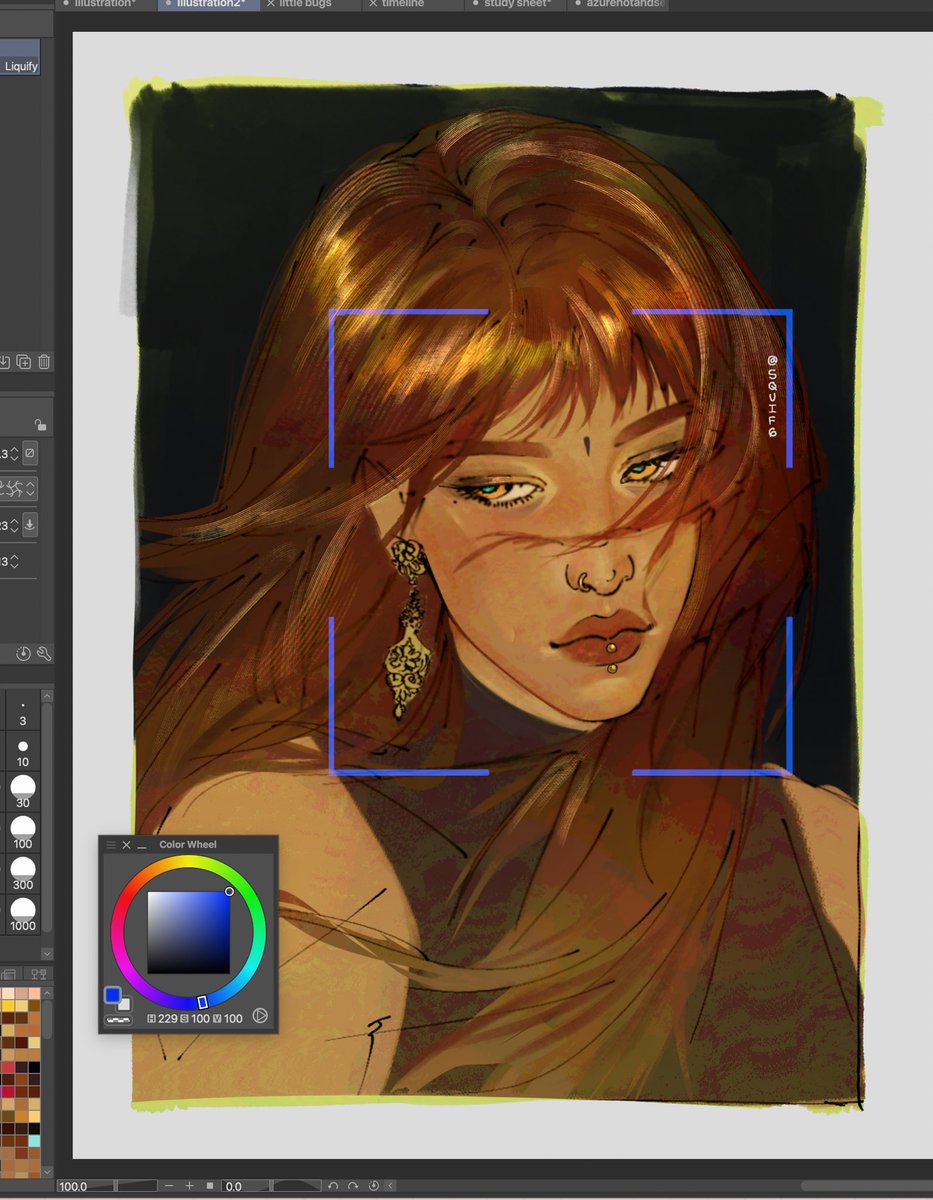933x1200 pixels.
Task: Switch to the second color panel tab icon
Action: pyautogui.click(x=39, y=974)
